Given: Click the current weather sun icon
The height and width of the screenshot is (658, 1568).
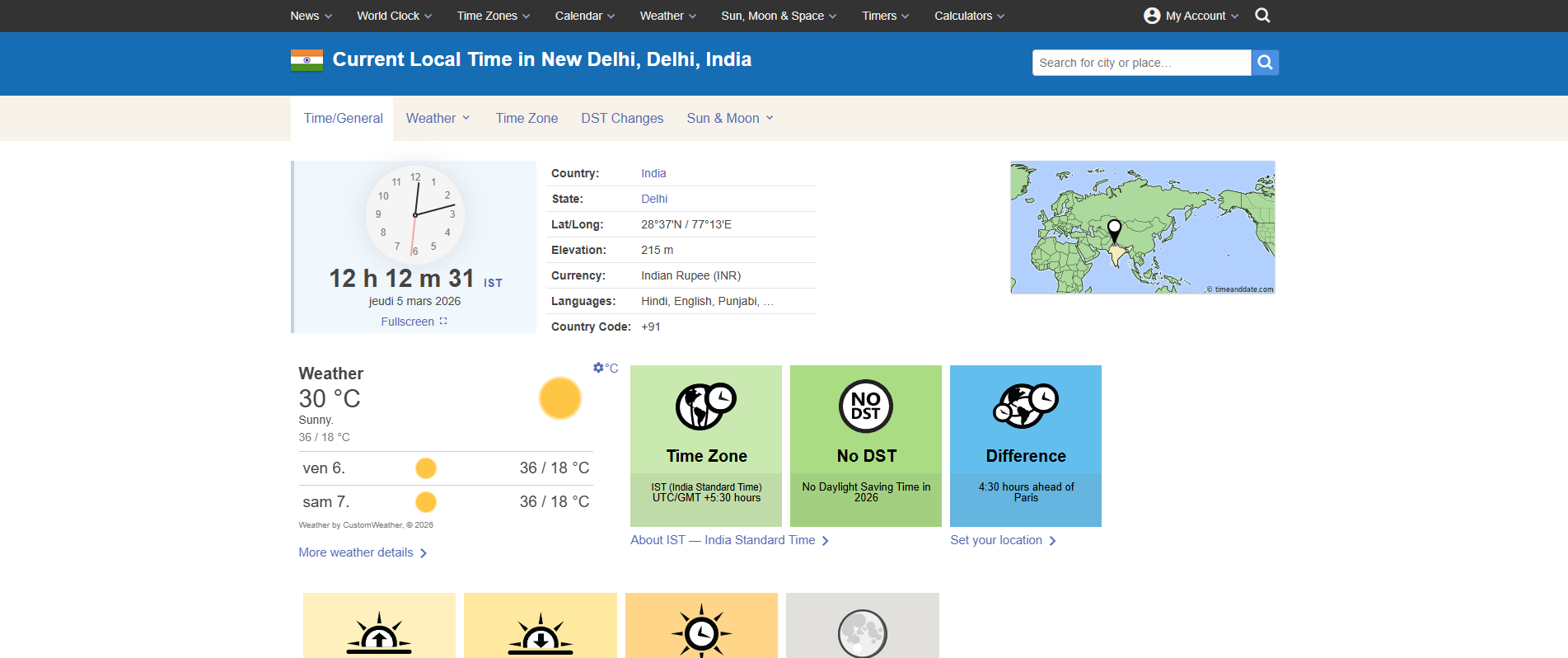Looking at the screenshot, I should pyautogui.click(x=560, y=398).
